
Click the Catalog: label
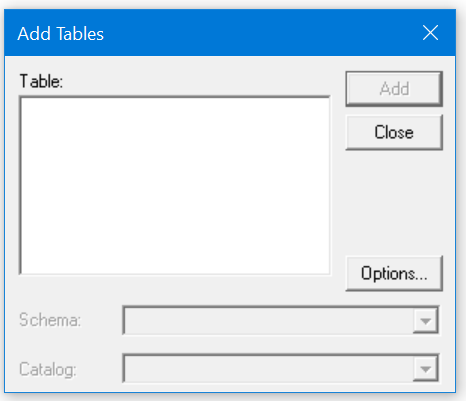pos(48,370)
